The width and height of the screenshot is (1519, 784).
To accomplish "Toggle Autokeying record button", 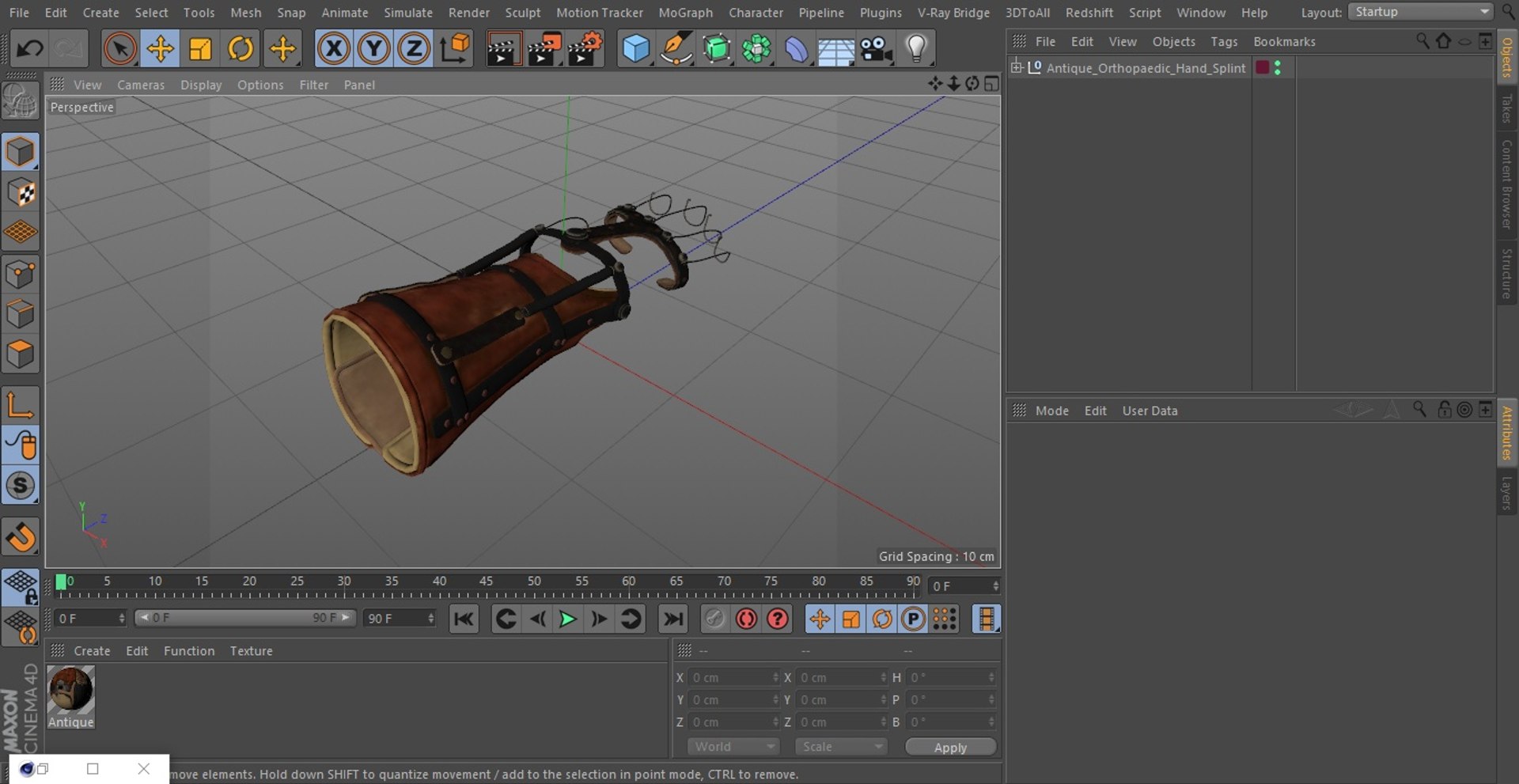I will click(746, 619).
